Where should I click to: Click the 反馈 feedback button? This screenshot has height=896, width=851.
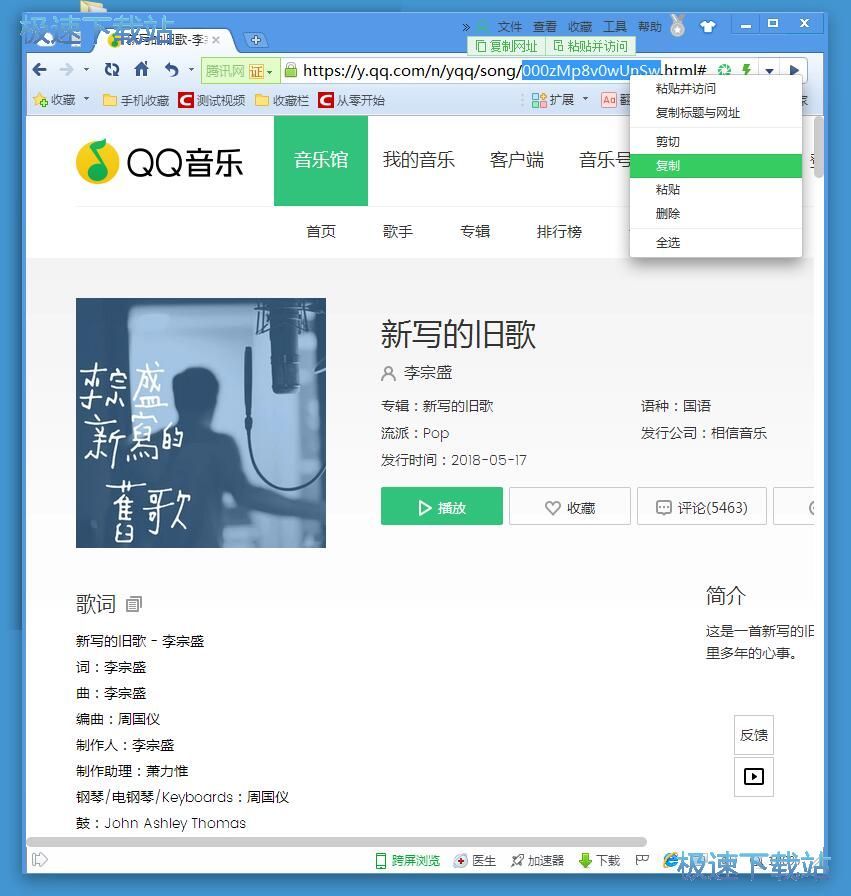(x=753, y=735)
